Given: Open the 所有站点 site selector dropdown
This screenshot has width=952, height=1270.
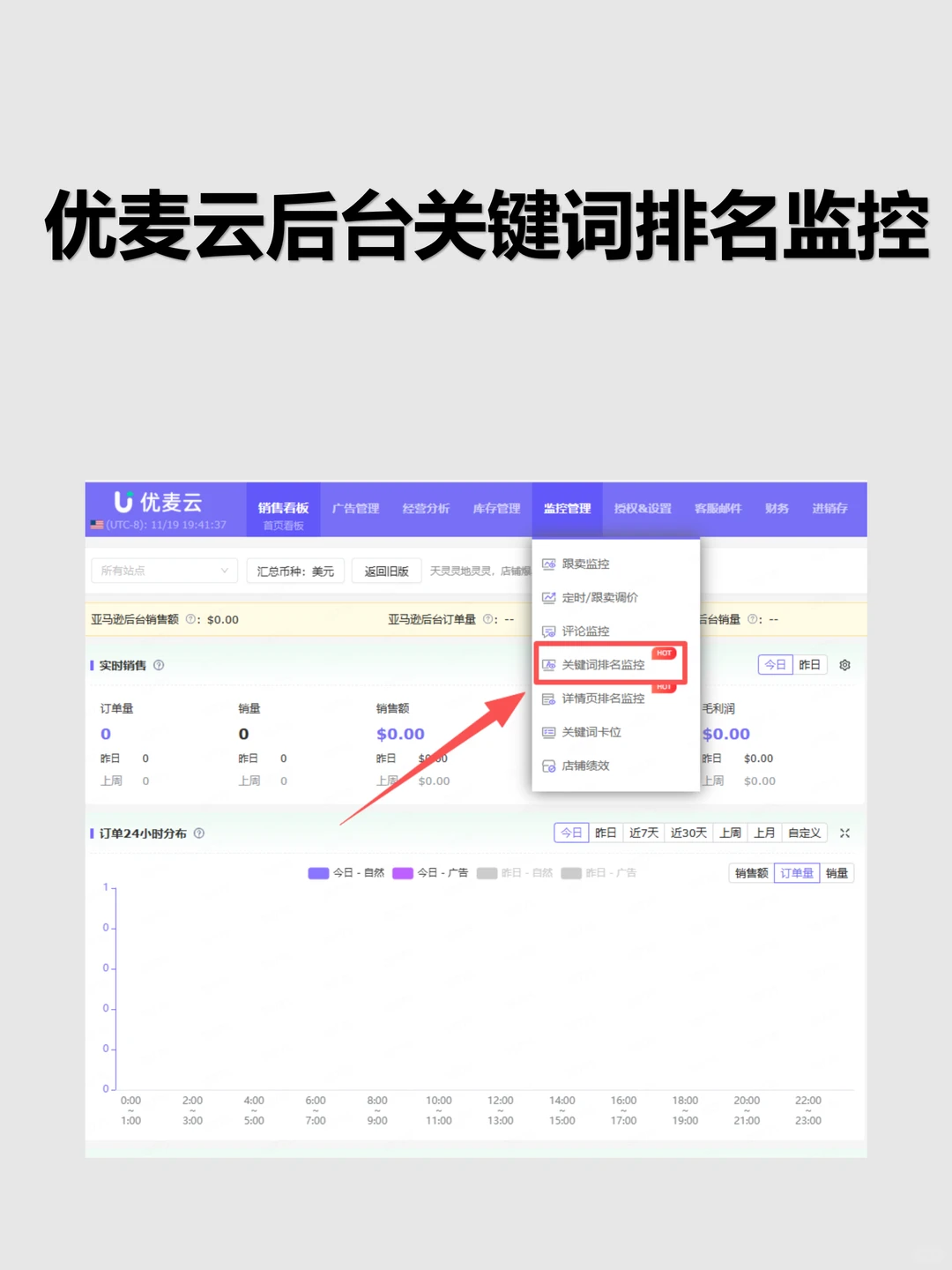Looking at the screenshot, I should (x=163, y=571).
